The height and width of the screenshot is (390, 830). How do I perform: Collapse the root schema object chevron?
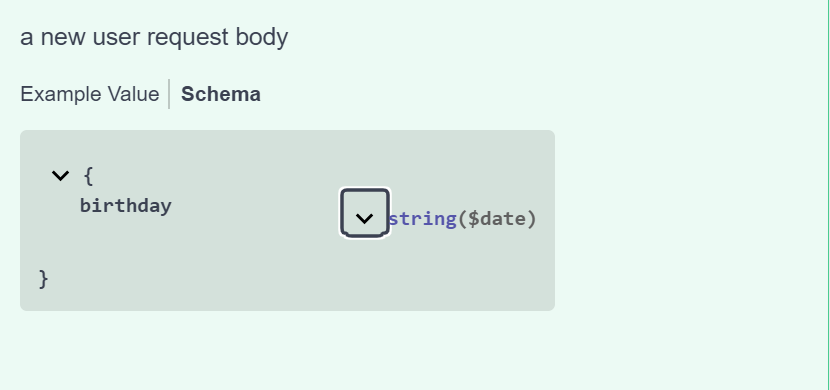click(60, 176)
